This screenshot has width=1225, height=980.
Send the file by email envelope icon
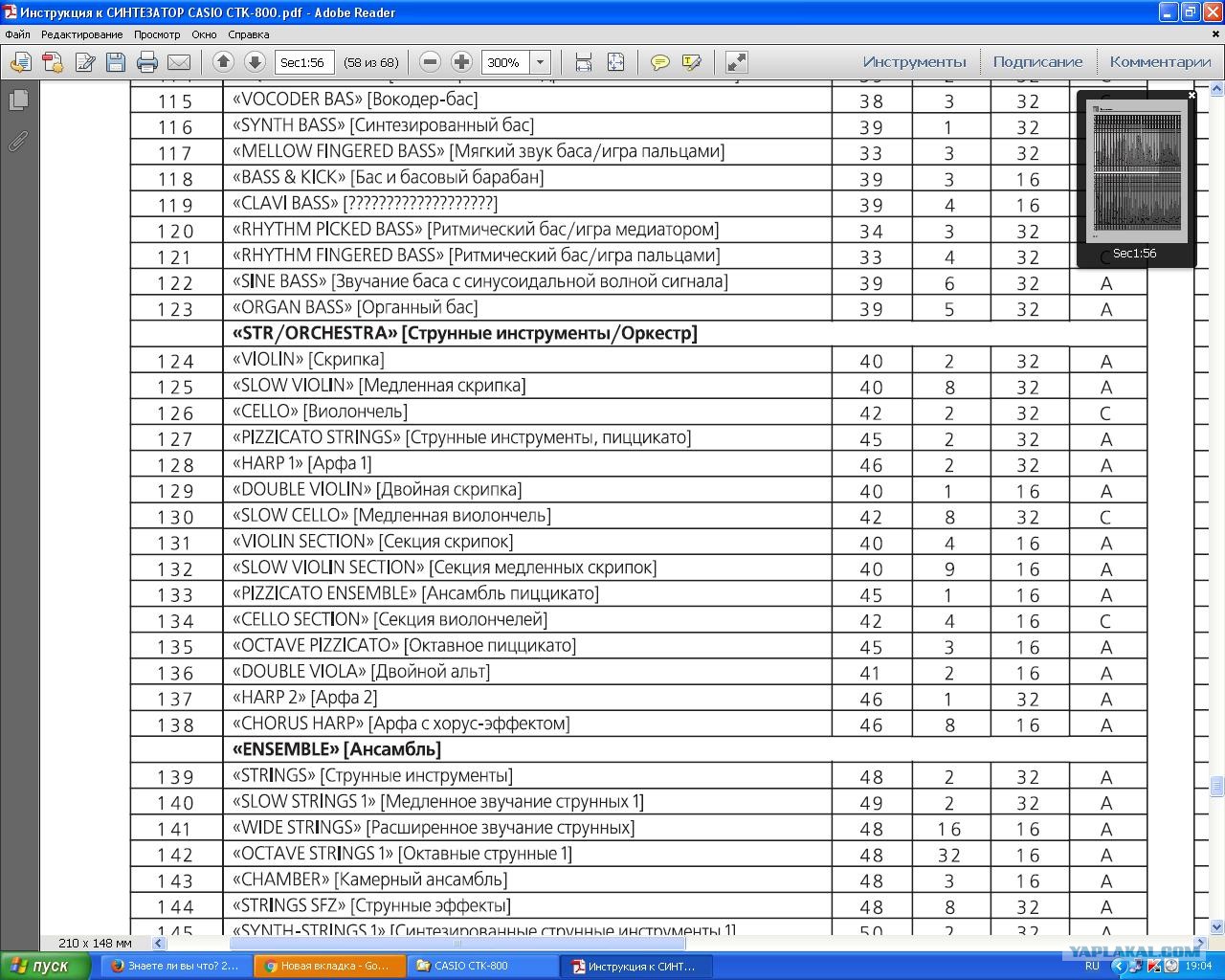point(179,62)
